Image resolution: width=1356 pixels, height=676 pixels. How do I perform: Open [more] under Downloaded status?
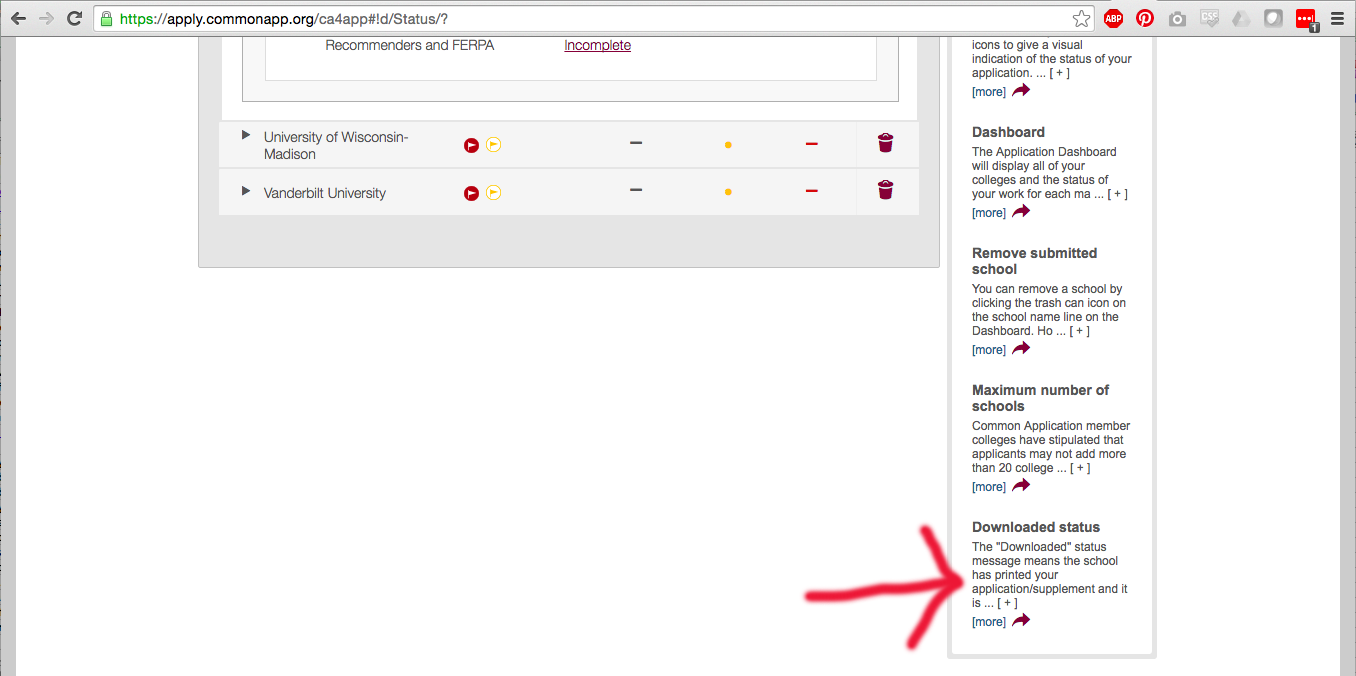click(x=989, y=622)
